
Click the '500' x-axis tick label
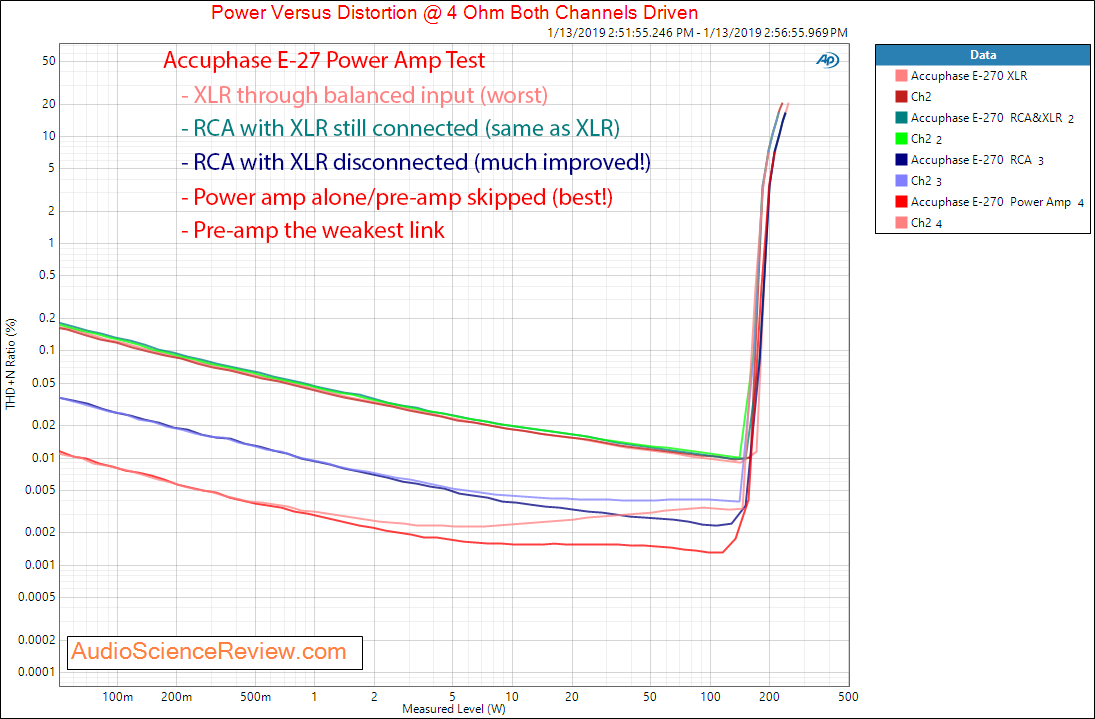848,697
